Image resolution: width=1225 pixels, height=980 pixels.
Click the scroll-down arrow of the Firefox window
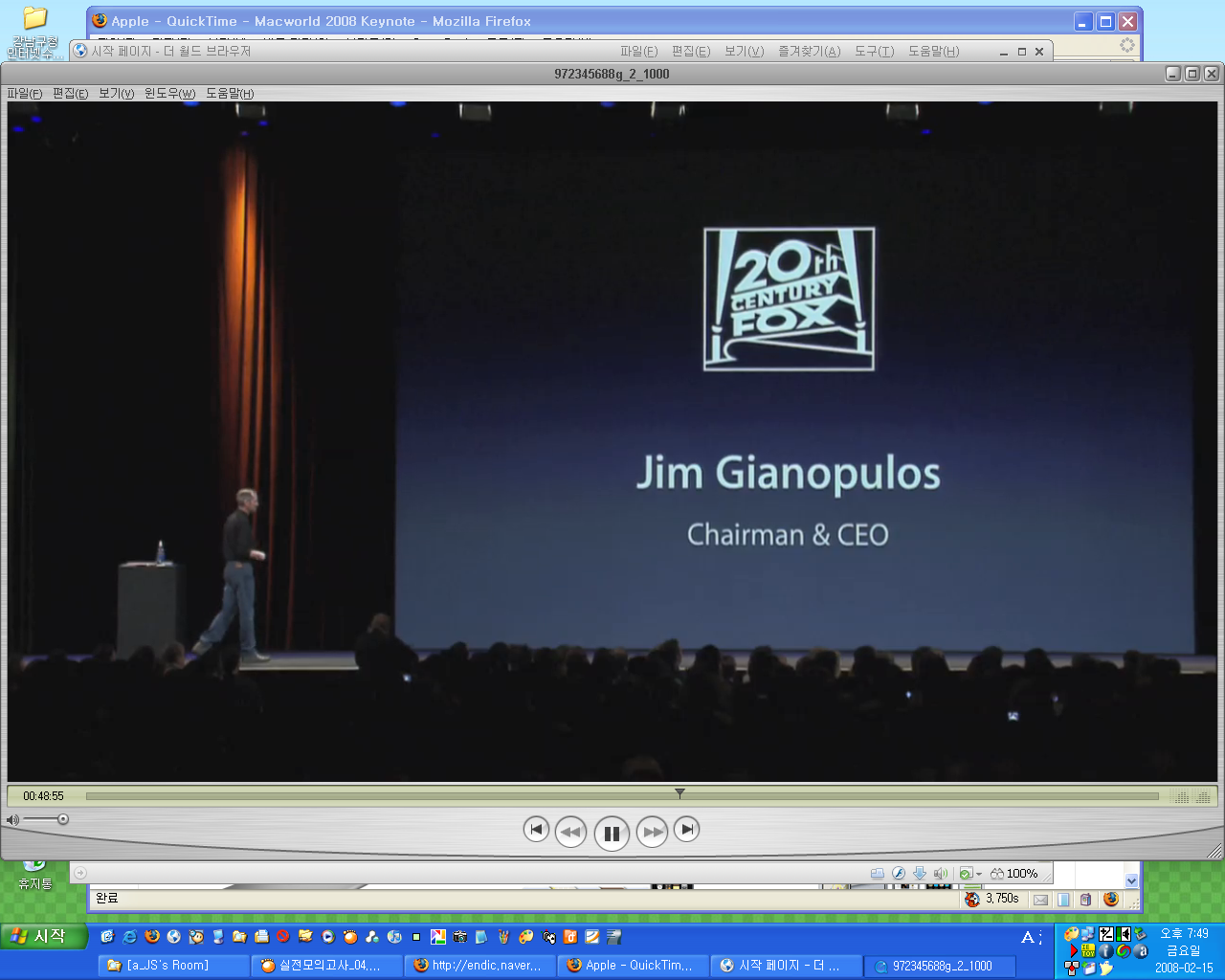pyautogui.click(x=1132, y=880)
